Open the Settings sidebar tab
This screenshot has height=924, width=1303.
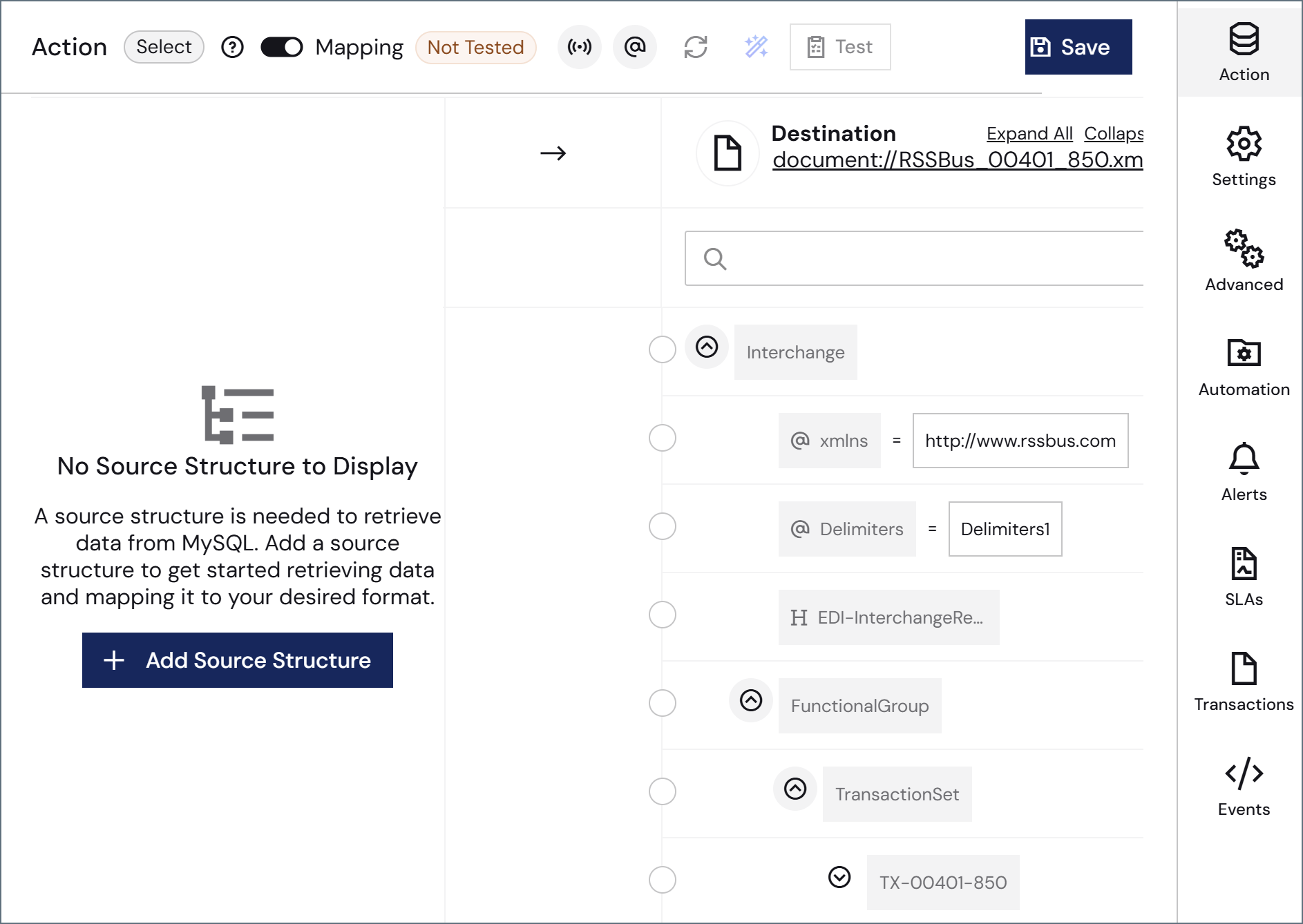point(1244,157)
